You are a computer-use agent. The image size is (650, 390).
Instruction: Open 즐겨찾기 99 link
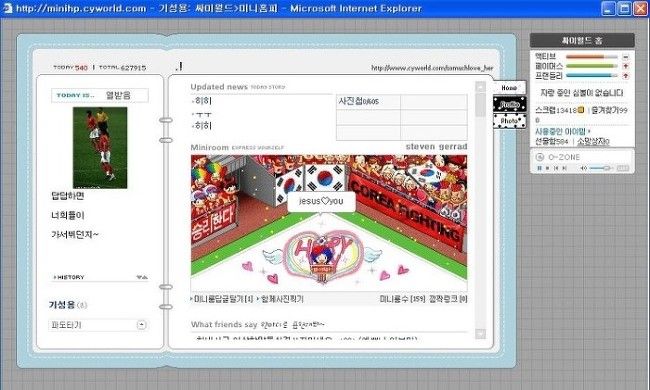[609, 110]
